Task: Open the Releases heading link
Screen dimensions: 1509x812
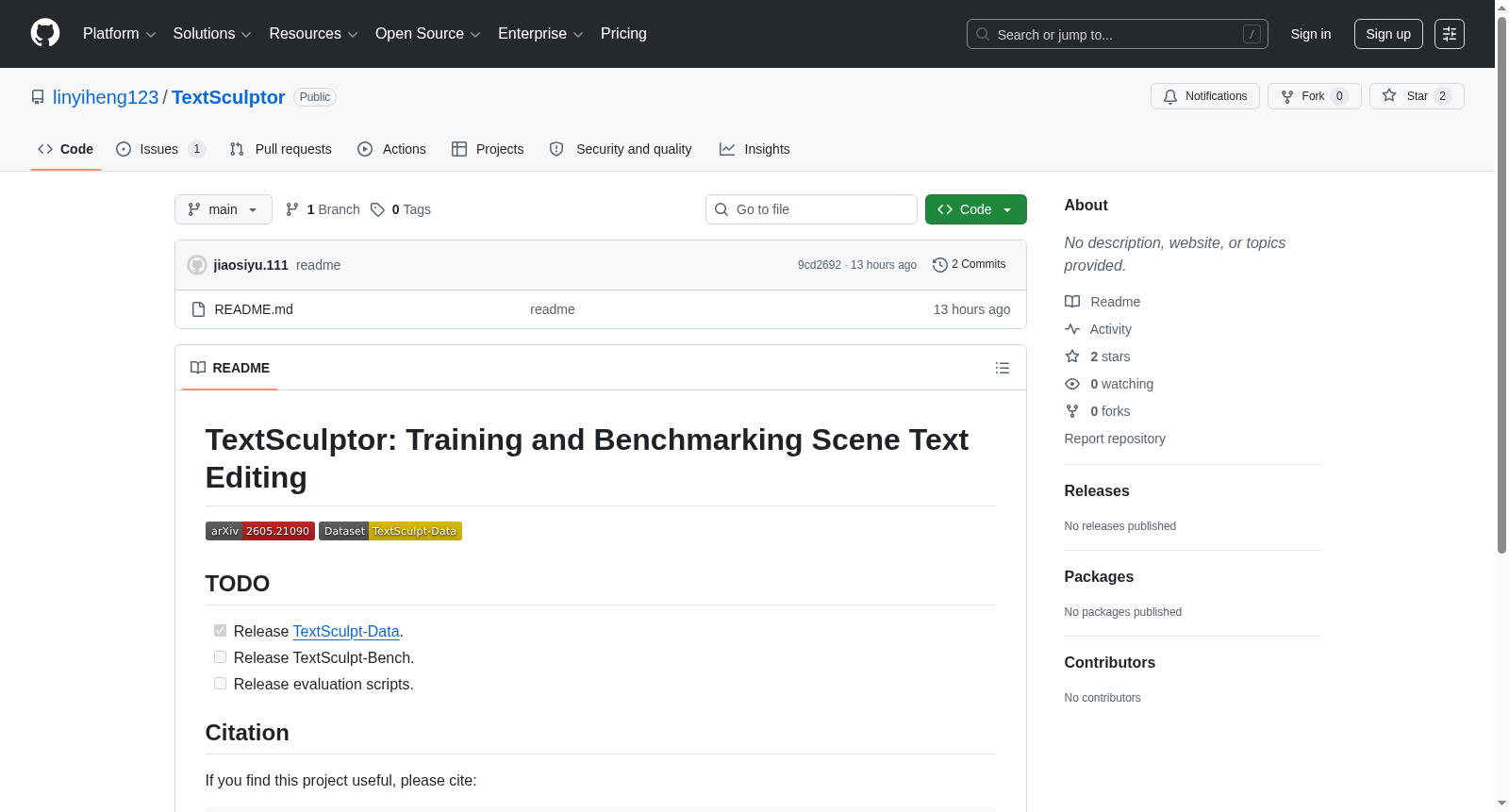Action: click(x=1097, y=491)
